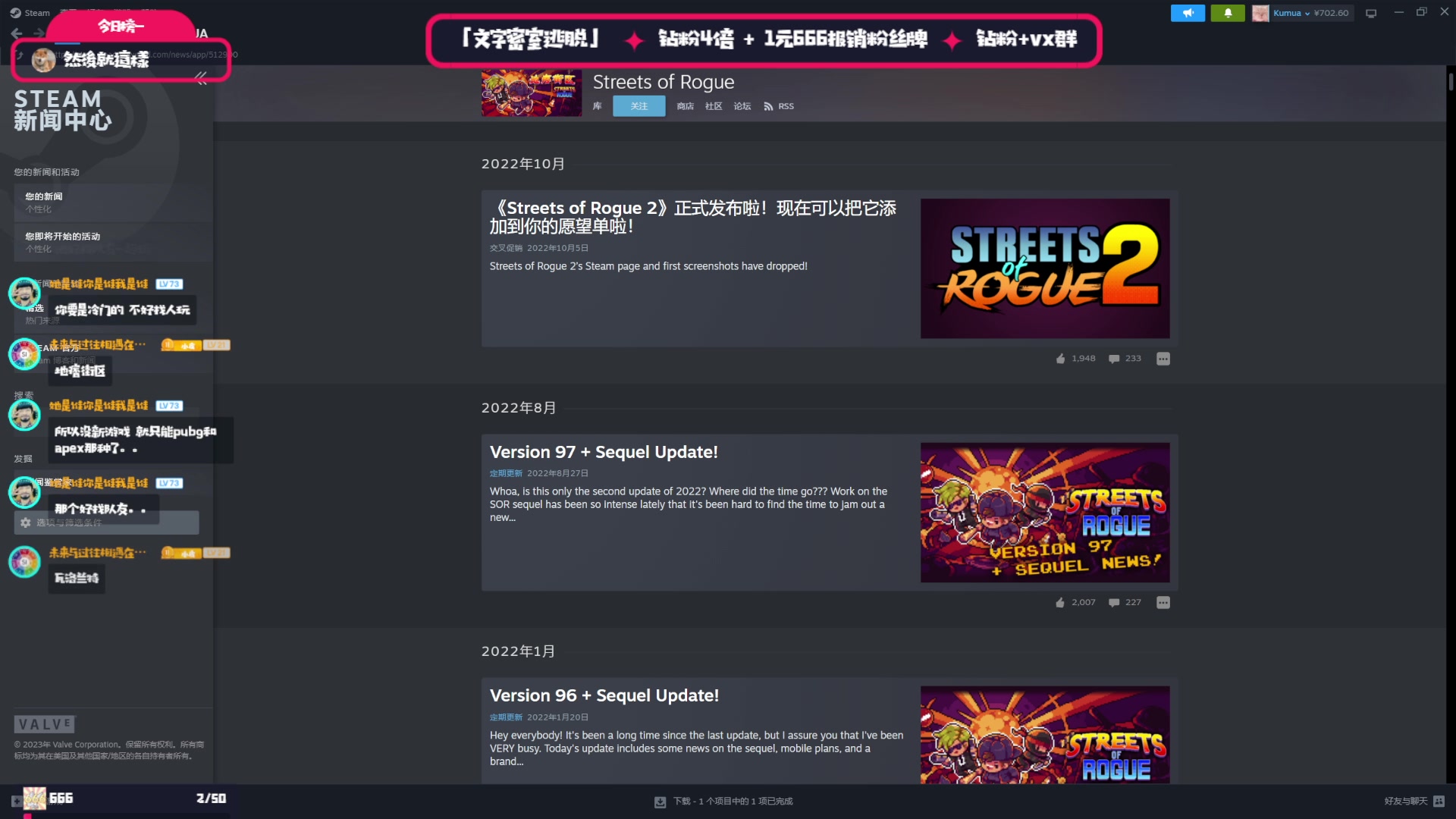Screen dimensions: 1456x819
Task: Click the 交叉促销 category tag
Action: pyautogui.click(x=506, y=248)
